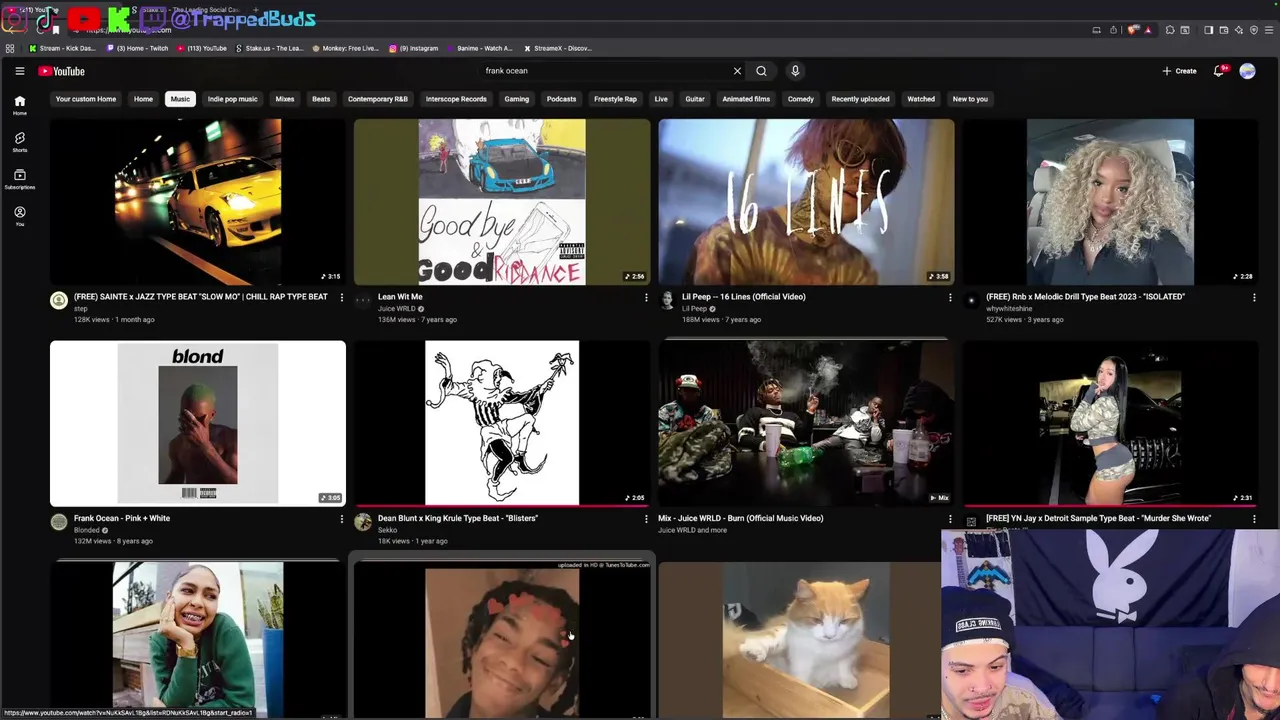Open the "Dean Blunt x King Krule Type Beat" title
This screenshot has width=1280, height=720.
[458, 519]
